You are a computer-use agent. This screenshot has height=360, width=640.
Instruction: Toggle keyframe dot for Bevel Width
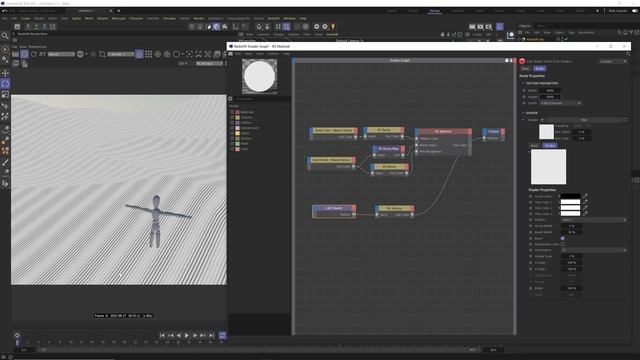531,232
